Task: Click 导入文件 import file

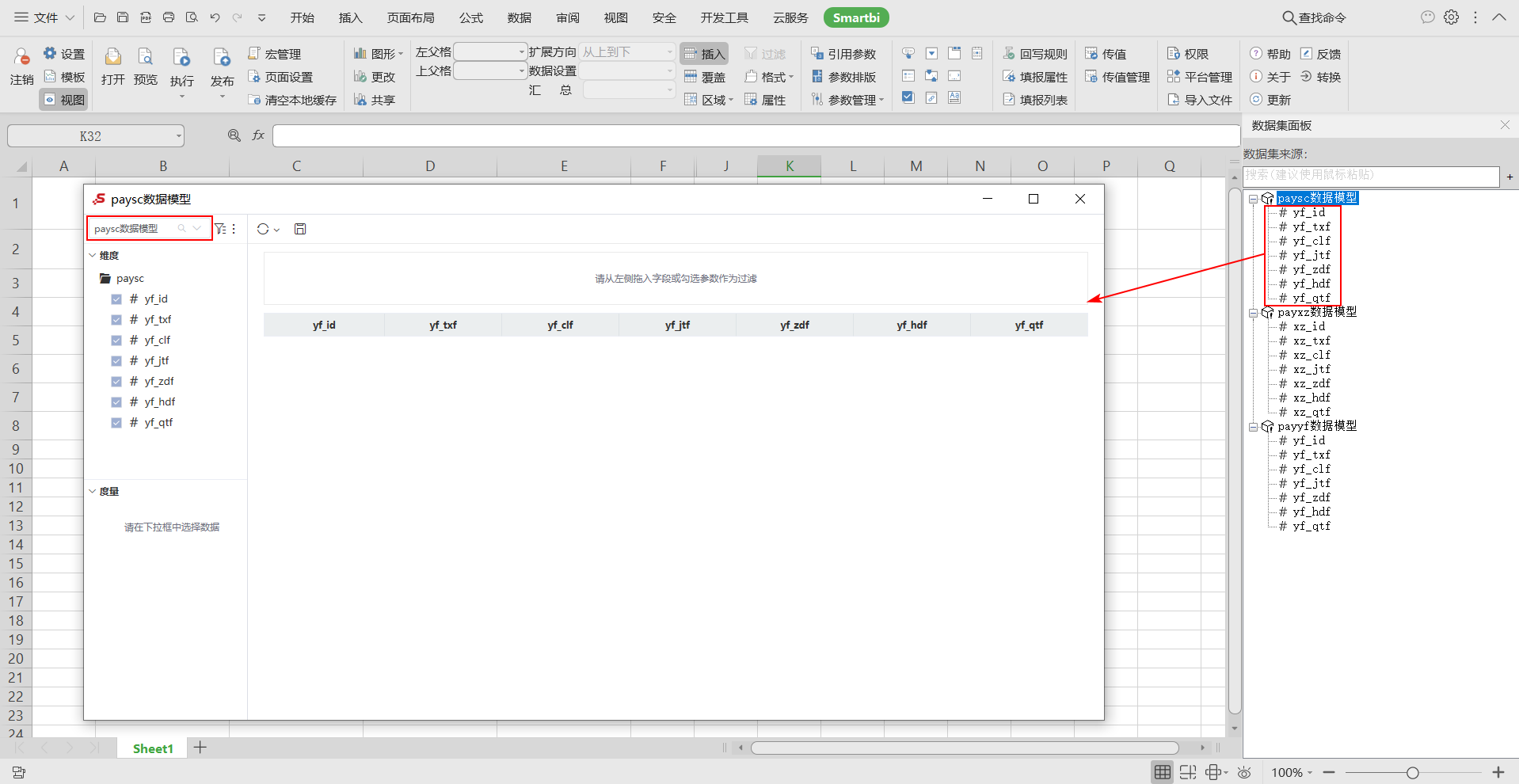Action: 1199,100
